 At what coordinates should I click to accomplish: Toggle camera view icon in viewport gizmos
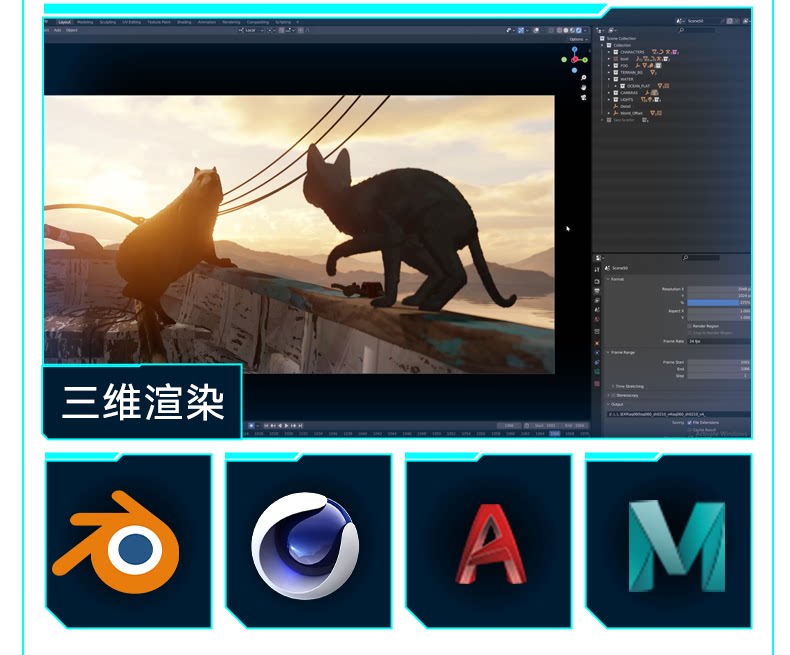click(583, 98)
